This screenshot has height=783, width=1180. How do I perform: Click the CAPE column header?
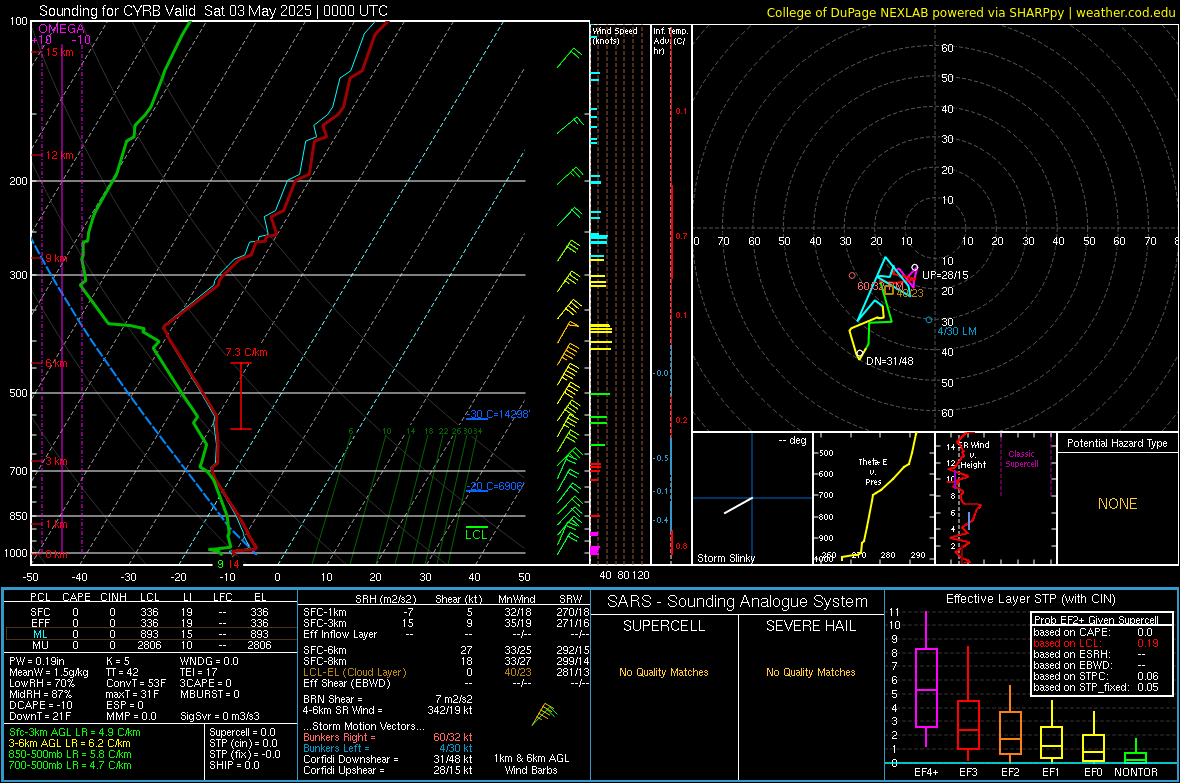click(76, 597)
